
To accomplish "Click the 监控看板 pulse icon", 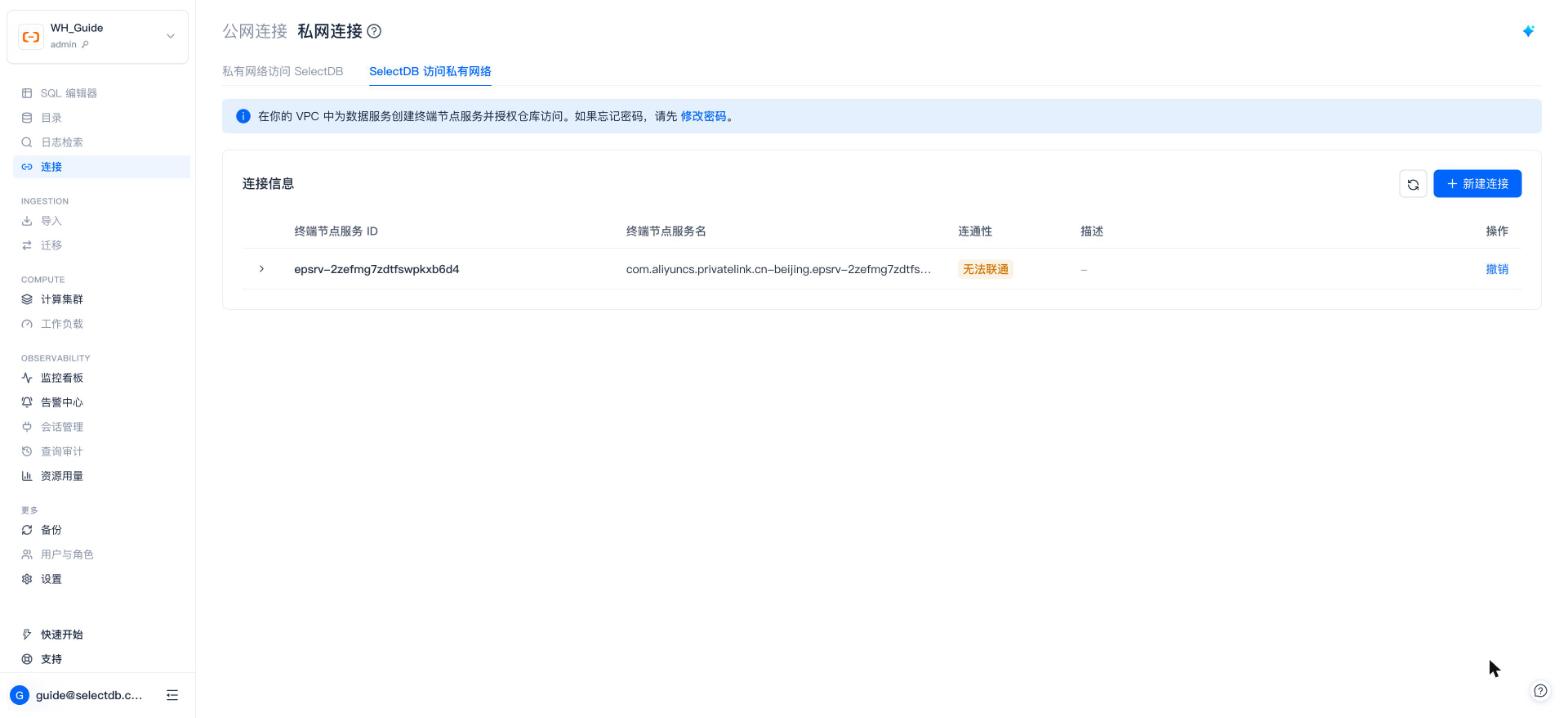I will point(27,378).
